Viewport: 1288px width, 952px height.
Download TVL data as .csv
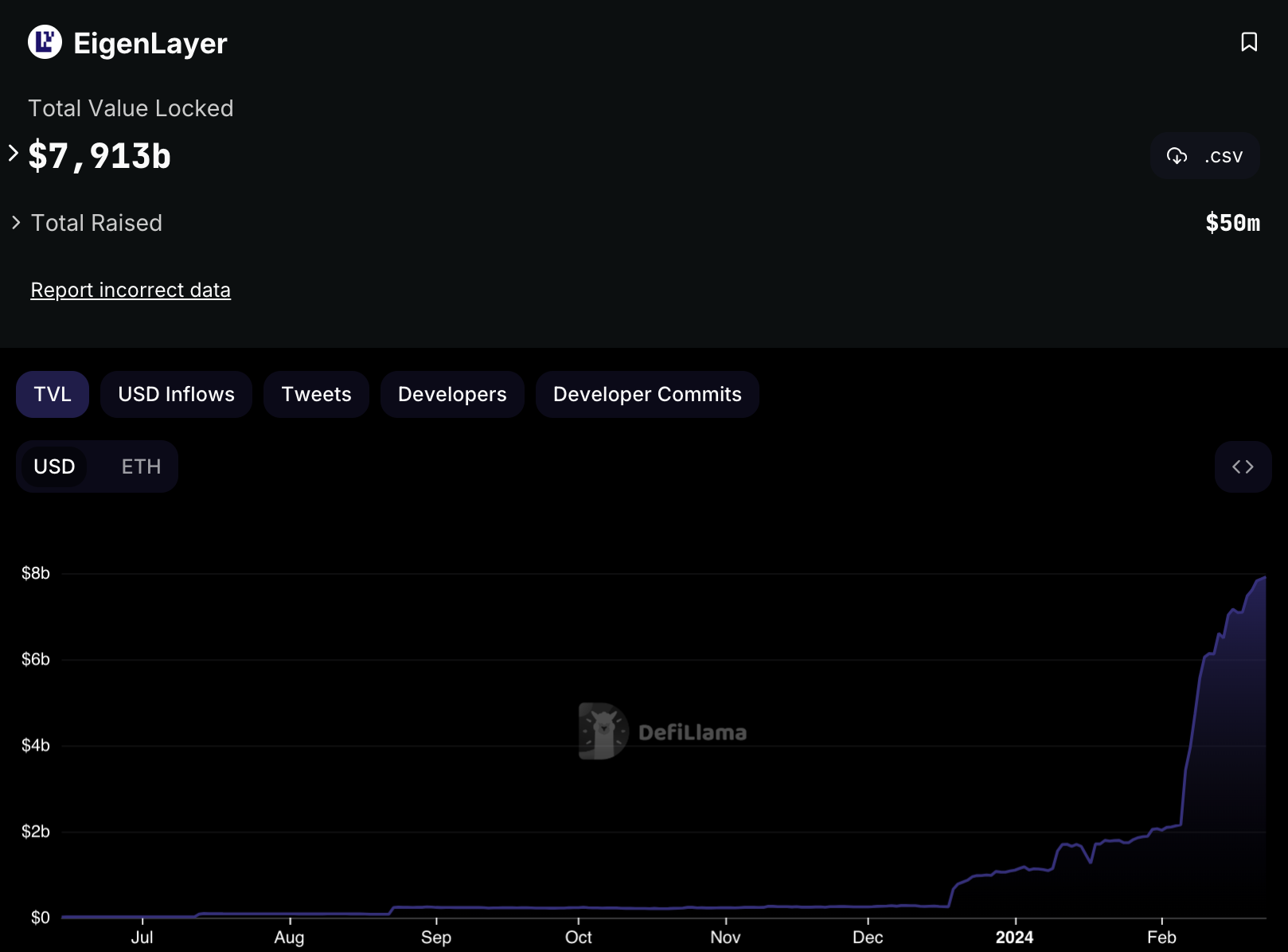1204,156
